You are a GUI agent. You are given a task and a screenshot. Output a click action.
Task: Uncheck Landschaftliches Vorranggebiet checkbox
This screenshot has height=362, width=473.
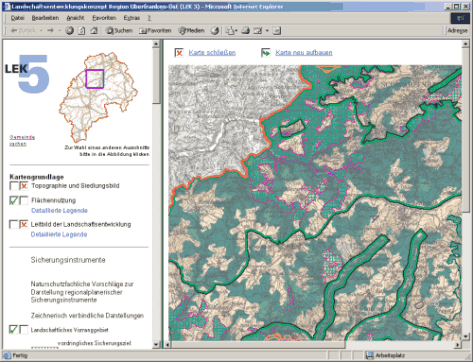pos(13,330)
